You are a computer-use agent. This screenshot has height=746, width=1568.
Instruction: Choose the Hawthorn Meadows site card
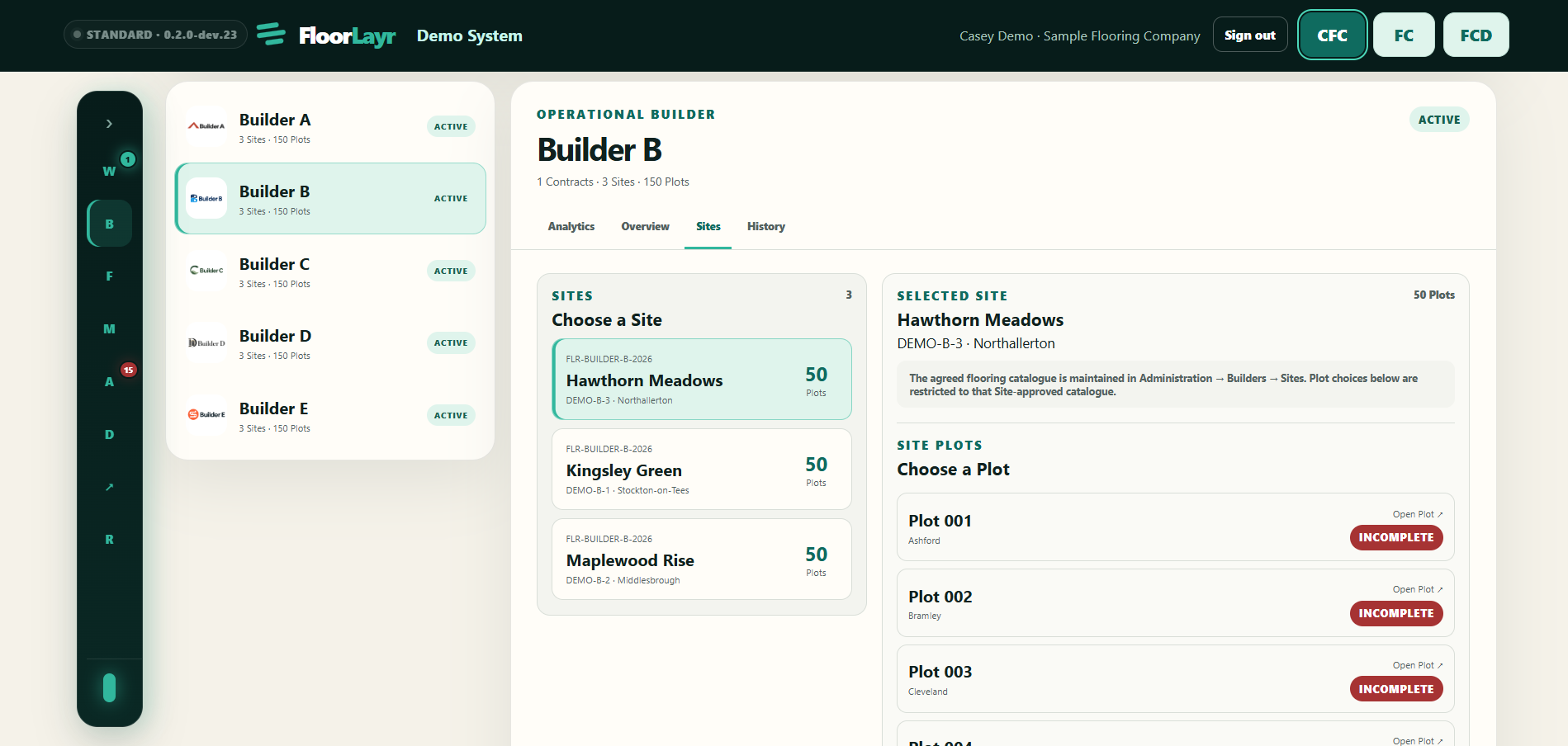[x=702, y=379]
